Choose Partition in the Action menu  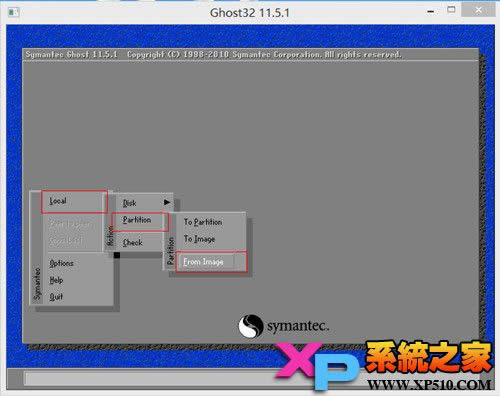coord(140,222)
